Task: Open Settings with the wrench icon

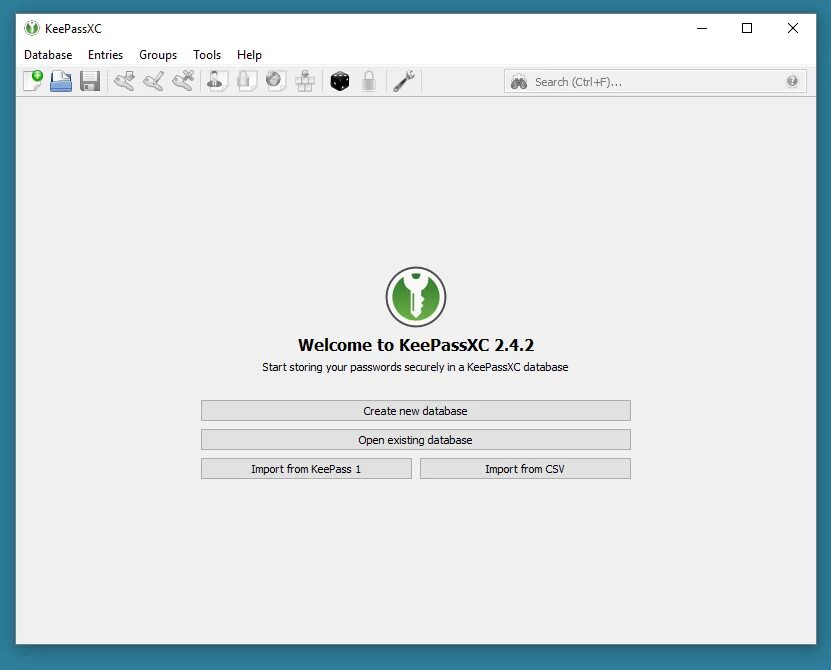Action: click(404, 81)
